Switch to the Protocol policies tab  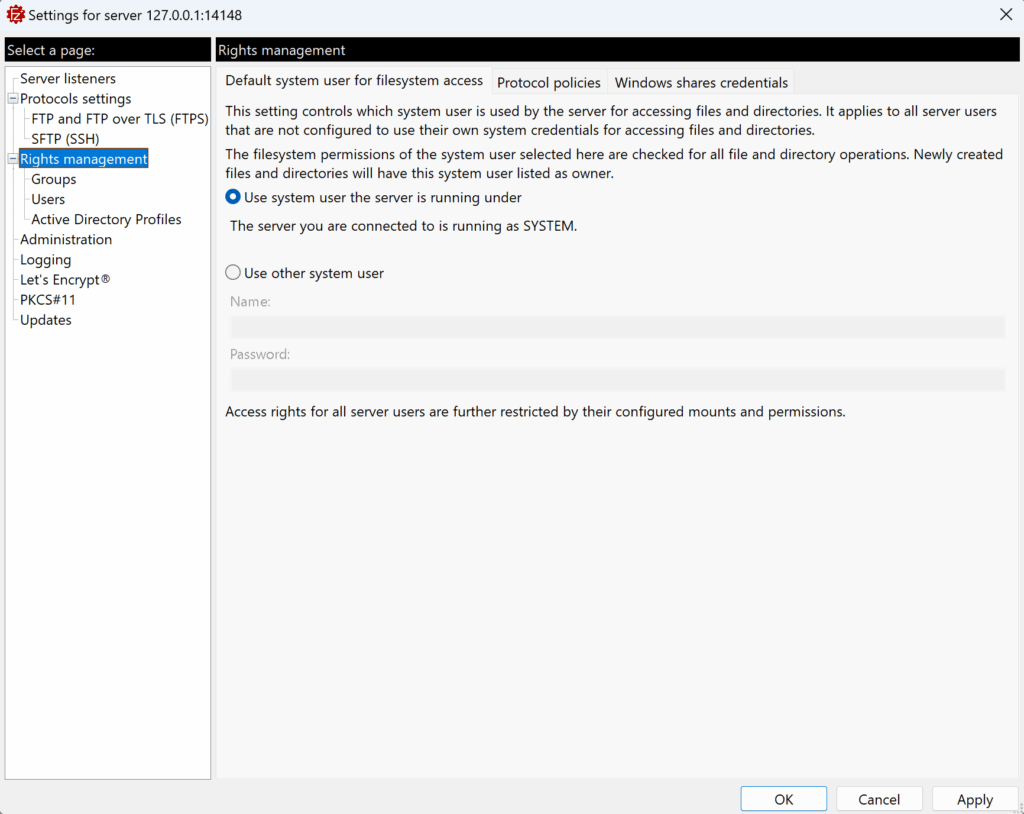548,83
